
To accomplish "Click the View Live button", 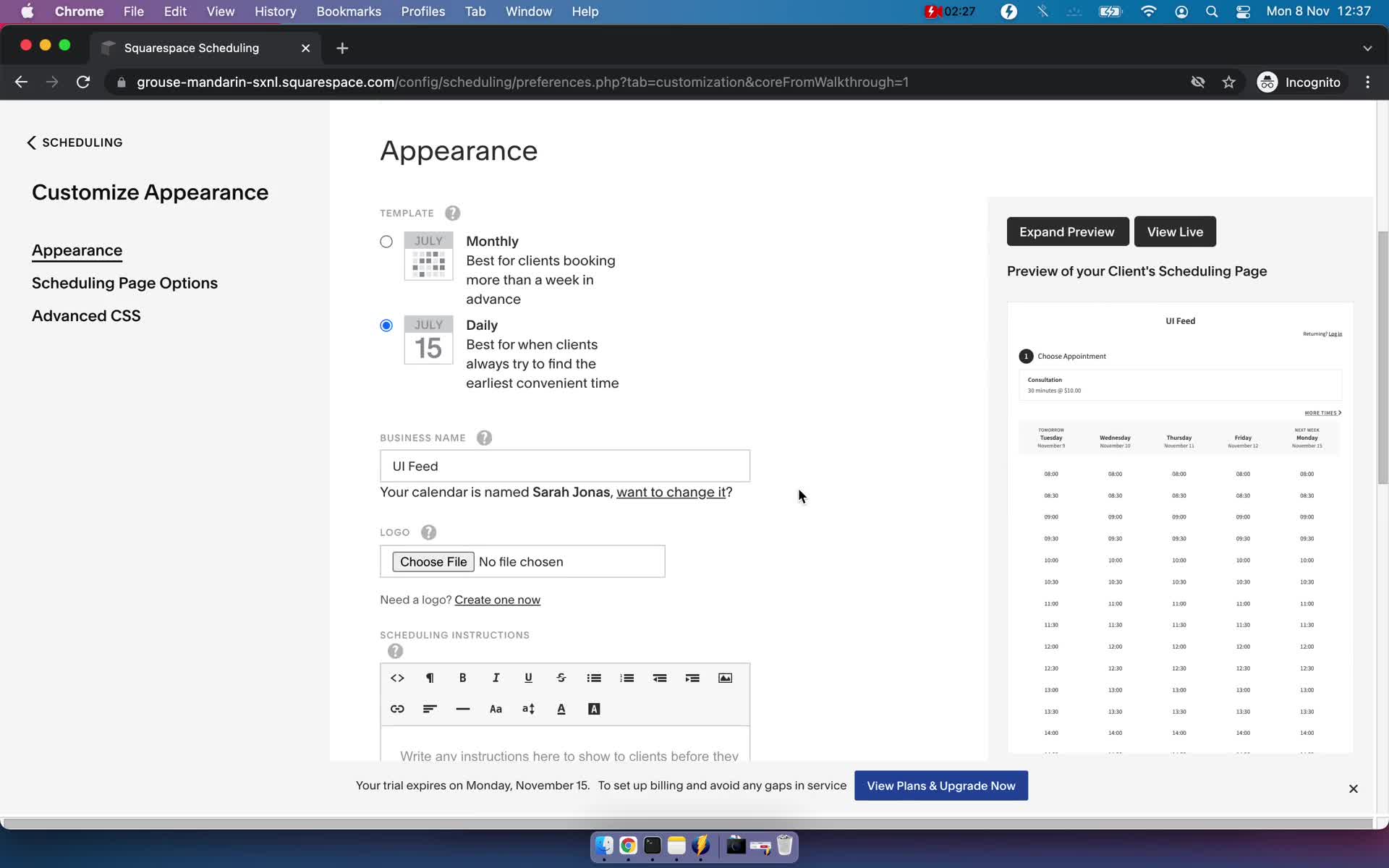I will point(1175,231).
